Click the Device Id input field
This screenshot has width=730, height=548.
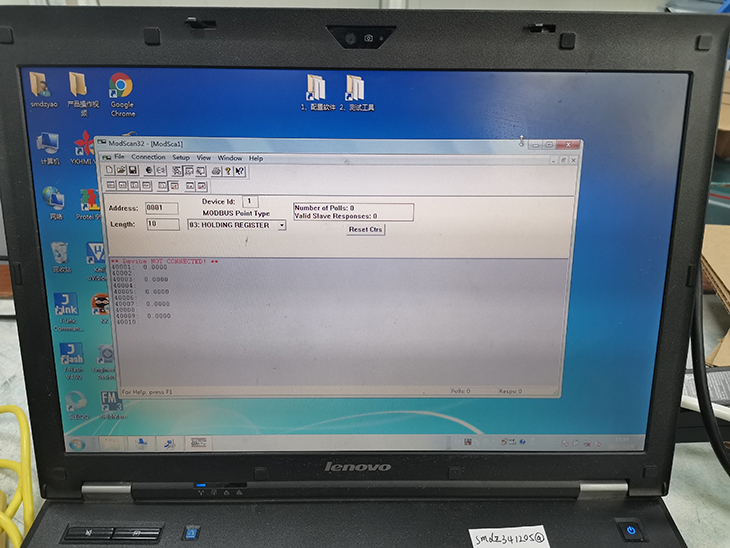(x=251, y=202)
